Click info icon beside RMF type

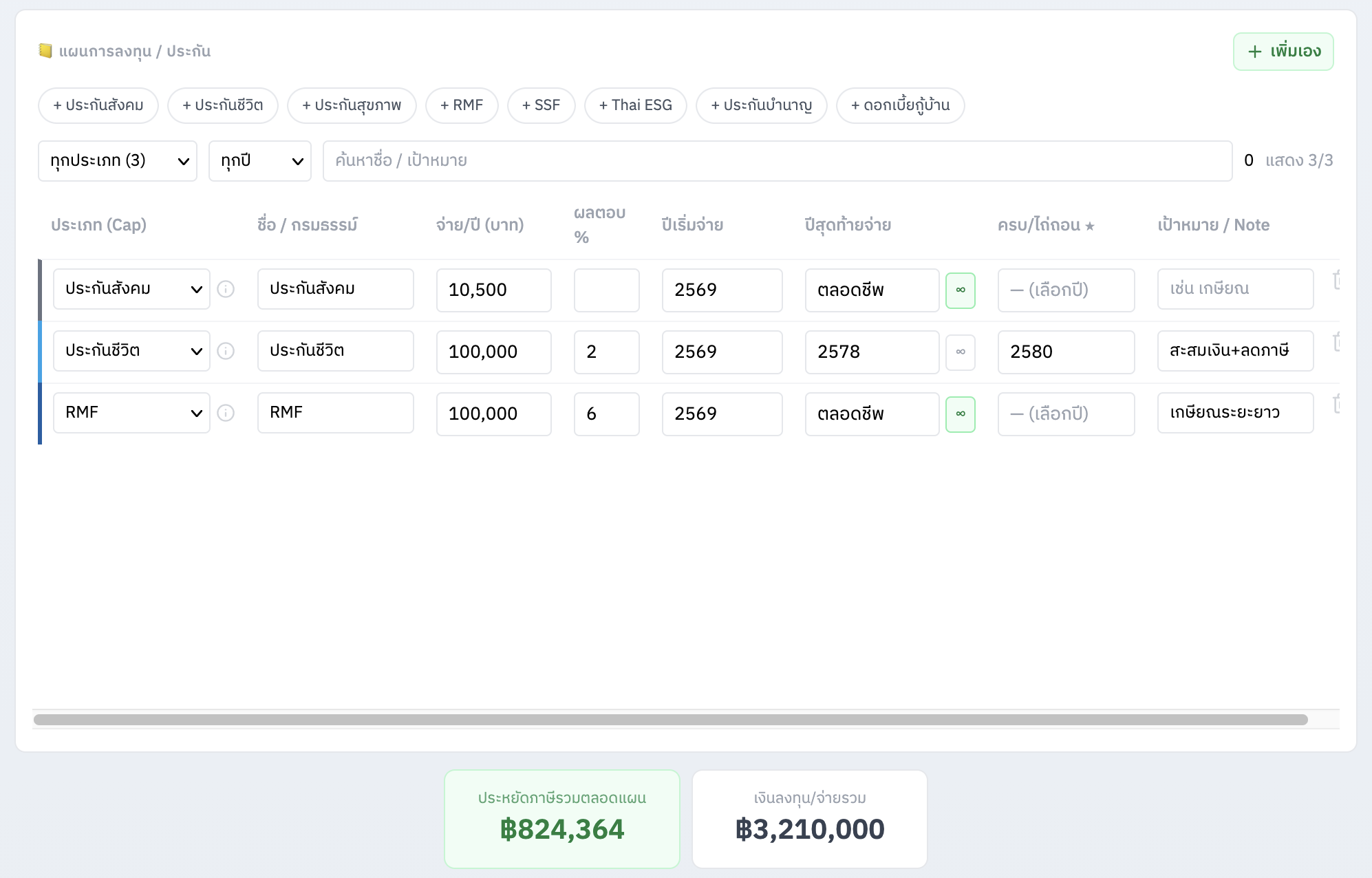(226, 413)
